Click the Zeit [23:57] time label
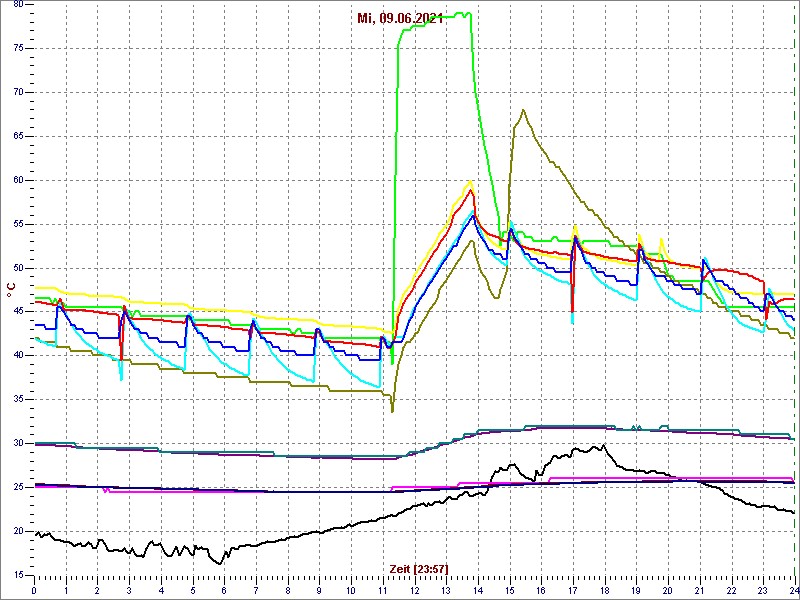This screenshot has width=800, height=600. tap(418, 568)
